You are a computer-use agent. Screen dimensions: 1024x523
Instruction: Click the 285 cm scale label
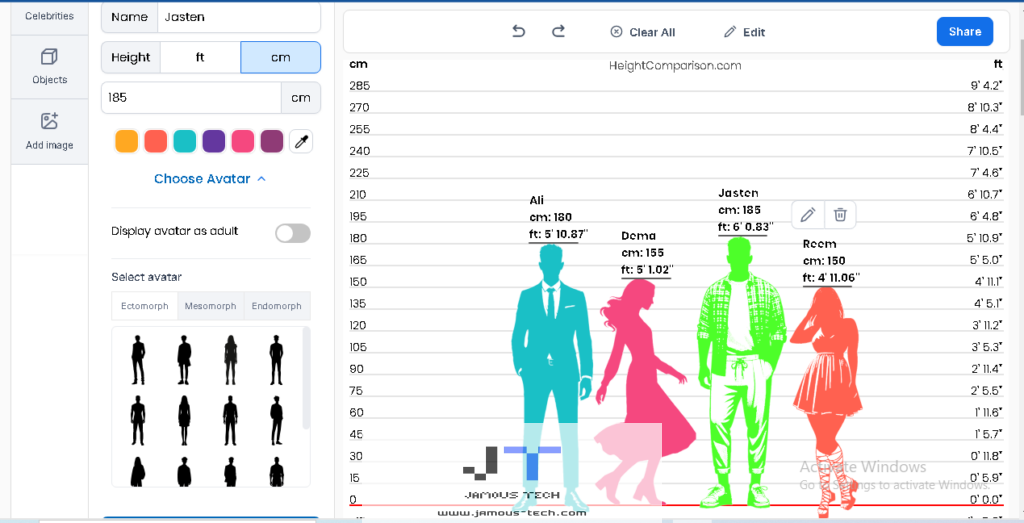click(x=359, y=86)
